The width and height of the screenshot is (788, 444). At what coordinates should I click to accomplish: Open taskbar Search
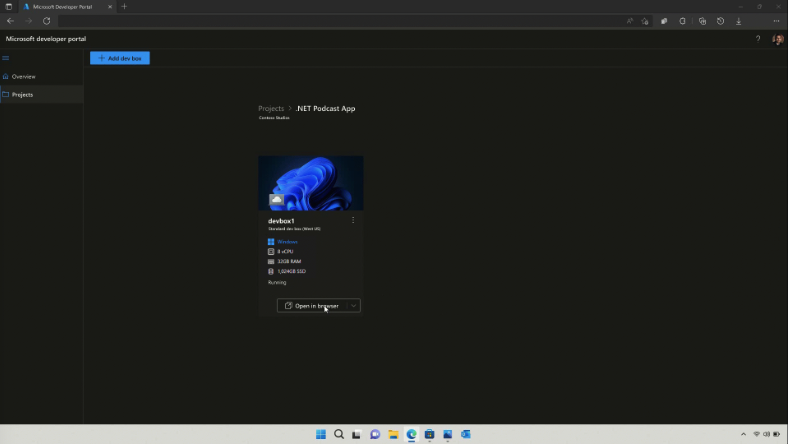pyautogui.click(x=339, y=434)
